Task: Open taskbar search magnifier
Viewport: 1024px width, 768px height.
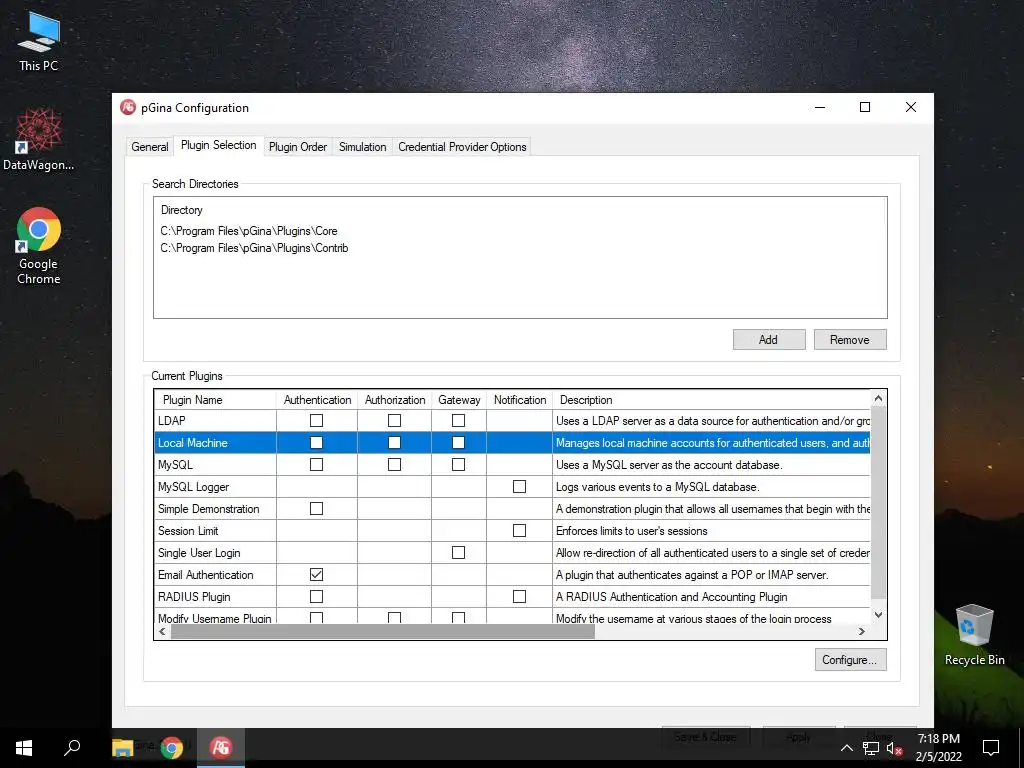Action: (72, 748)
